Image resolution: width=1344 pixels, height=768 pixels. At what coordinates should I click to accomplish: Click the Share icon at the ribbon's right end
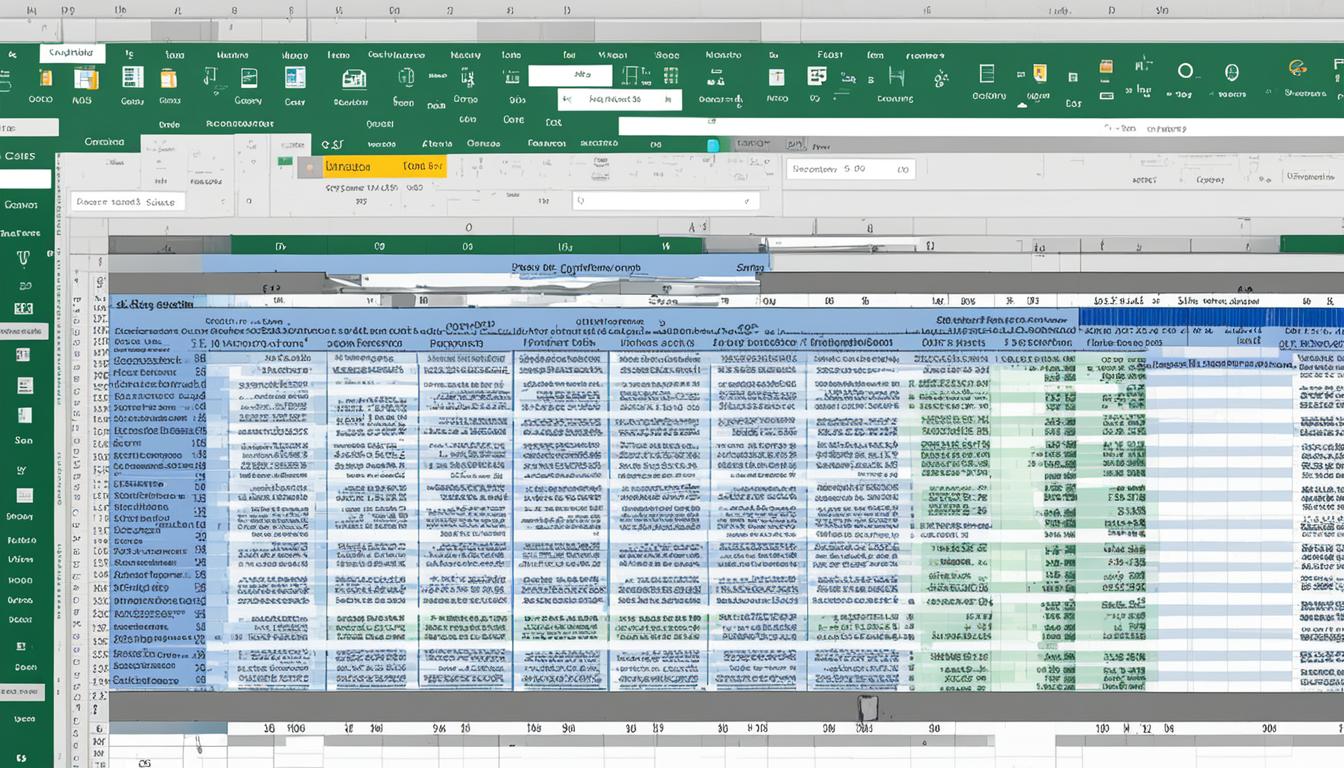tap(1298, 70)
